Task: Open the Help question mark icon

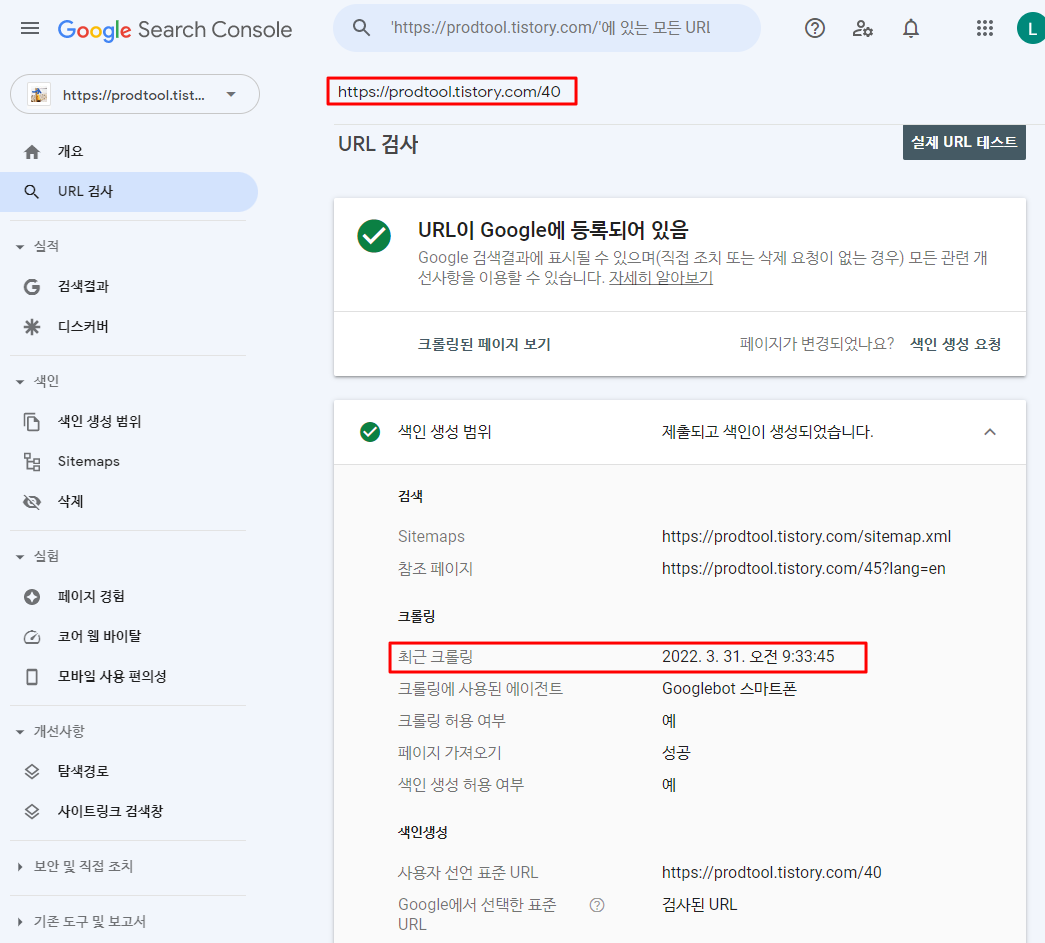Action: point(814,28)
